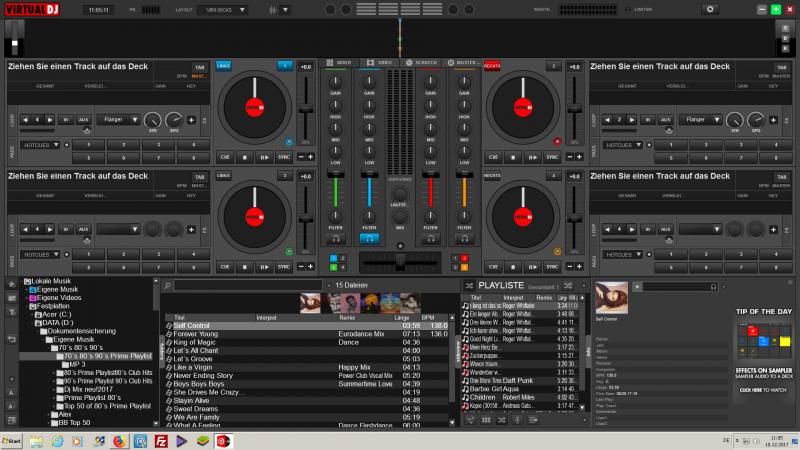
Task: Click the crossfader handle
Action: tap(400, 262)
